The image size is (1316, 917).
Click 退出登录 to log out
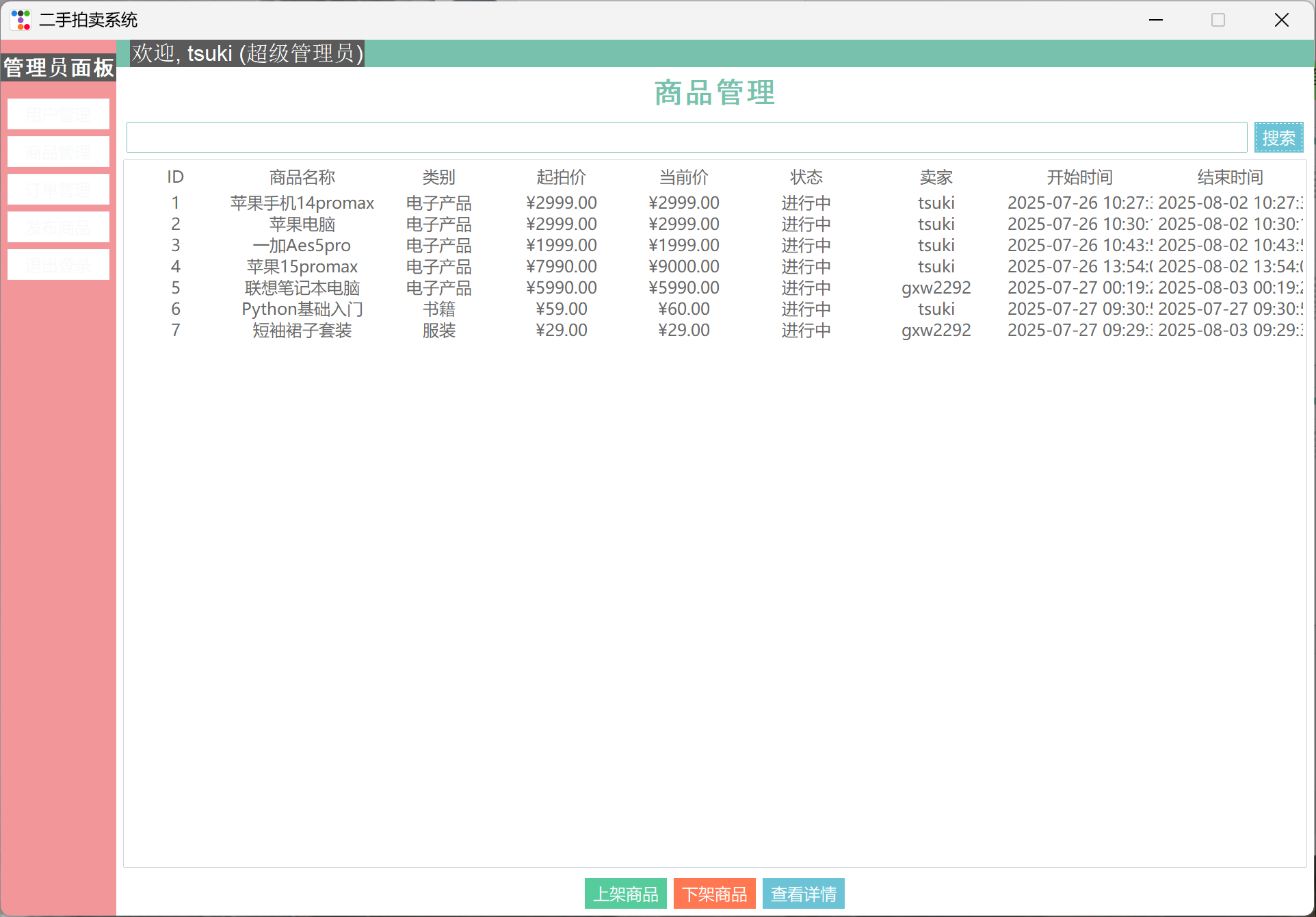(58, 264)
